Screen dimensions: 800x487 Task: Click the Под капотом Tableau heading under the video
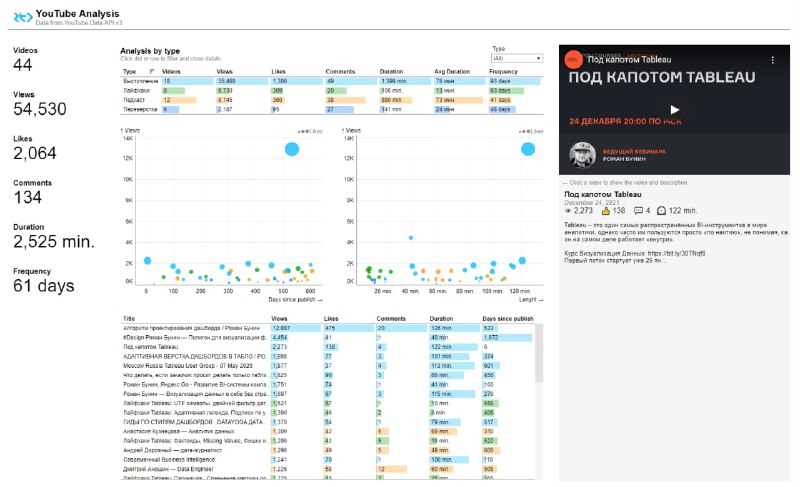603,194
